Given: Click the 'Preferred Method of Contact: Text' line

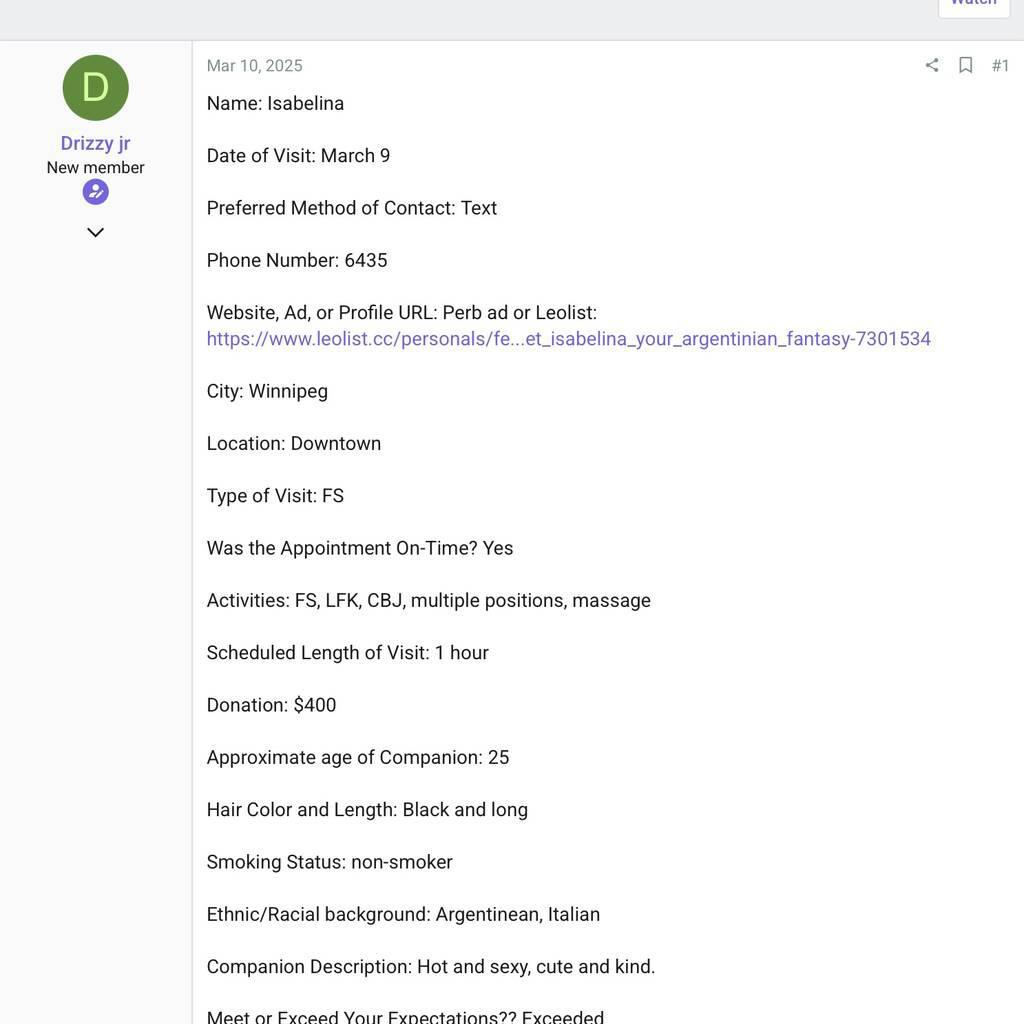Looking at the screenshot, I should (x=351, y=208).
